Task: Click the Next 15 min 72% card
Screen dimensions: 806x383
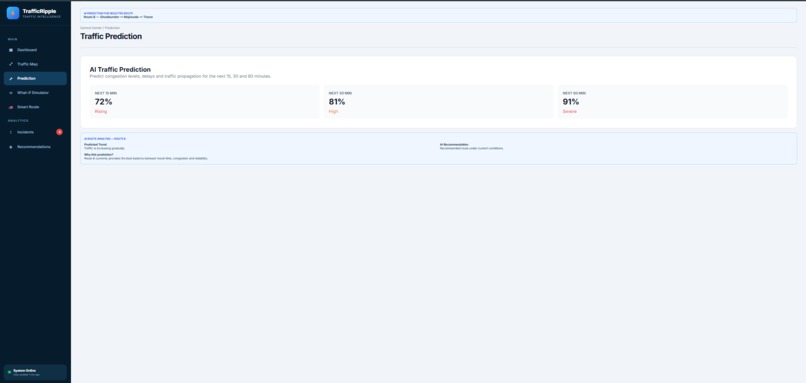Action: 205,102
